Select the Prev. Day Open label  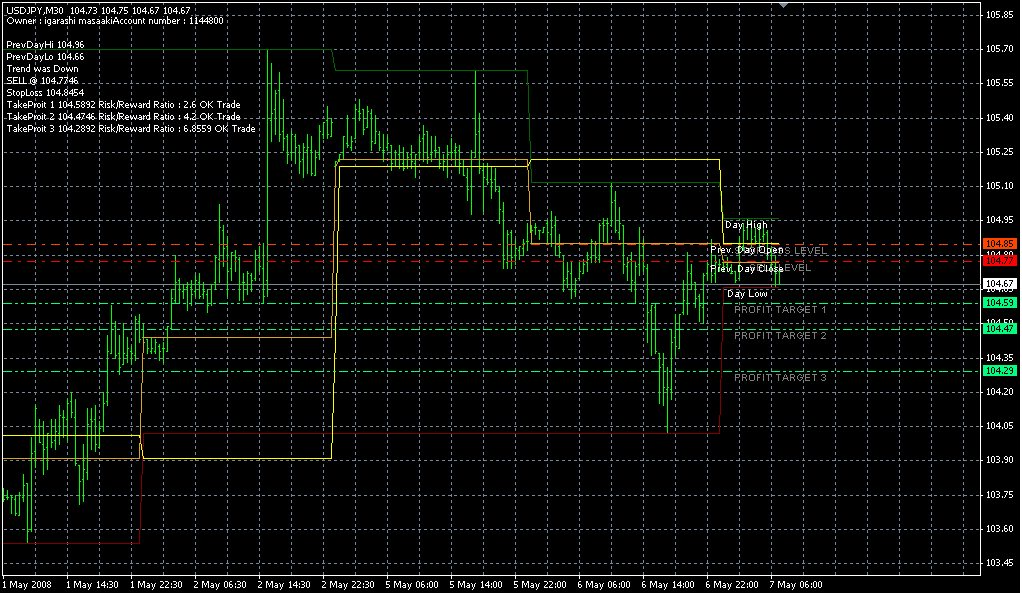pyautogui.click(x=746, y=250)
